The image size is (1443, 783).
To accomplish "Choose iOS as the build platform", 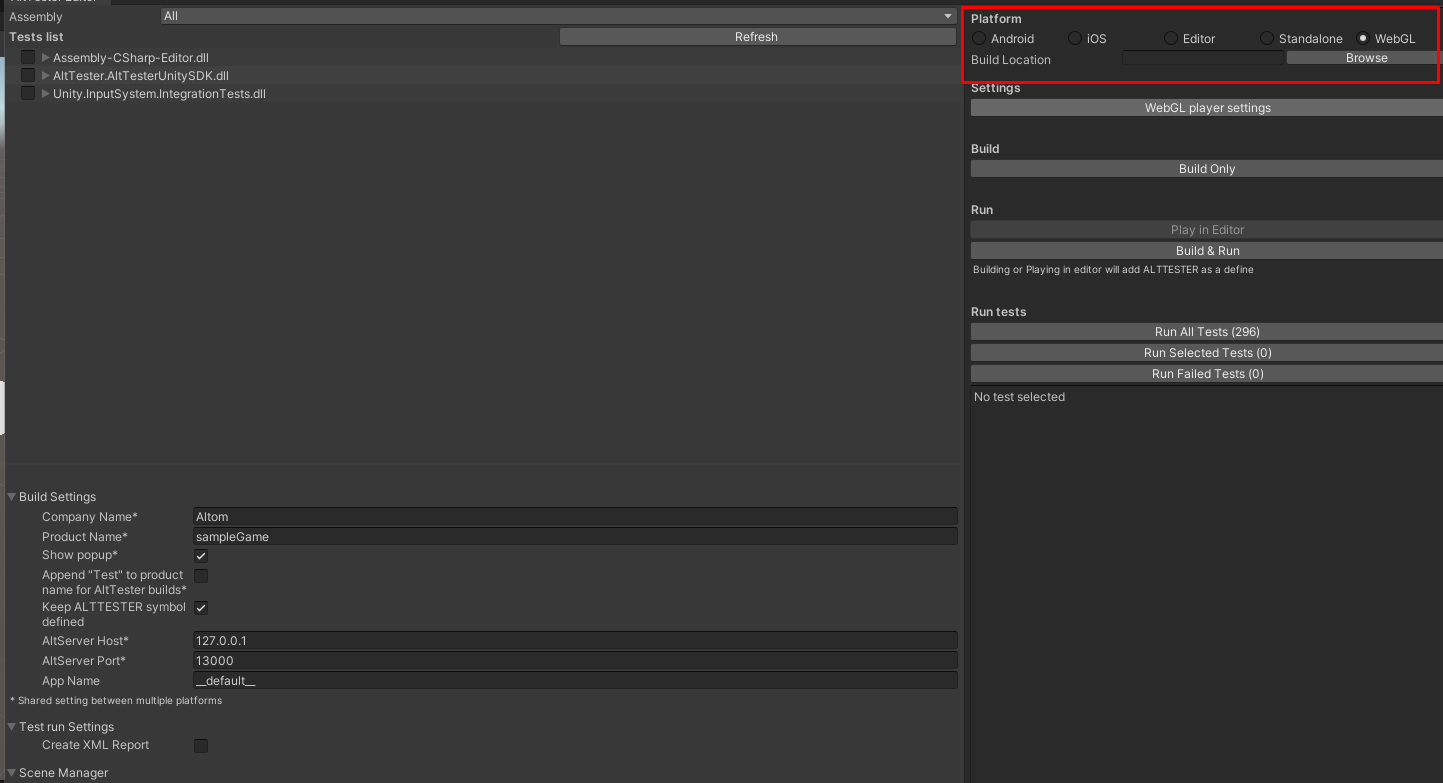I will click(x=1075, y=38).
